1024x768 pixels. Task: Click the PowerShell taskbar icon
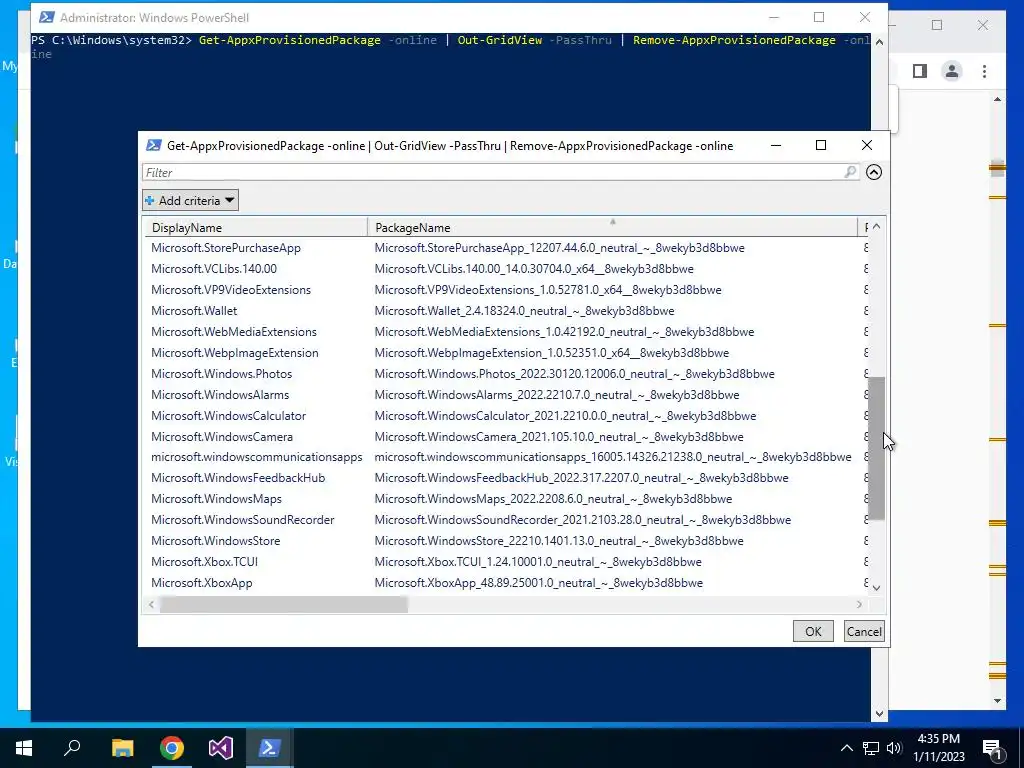[270, 748]
